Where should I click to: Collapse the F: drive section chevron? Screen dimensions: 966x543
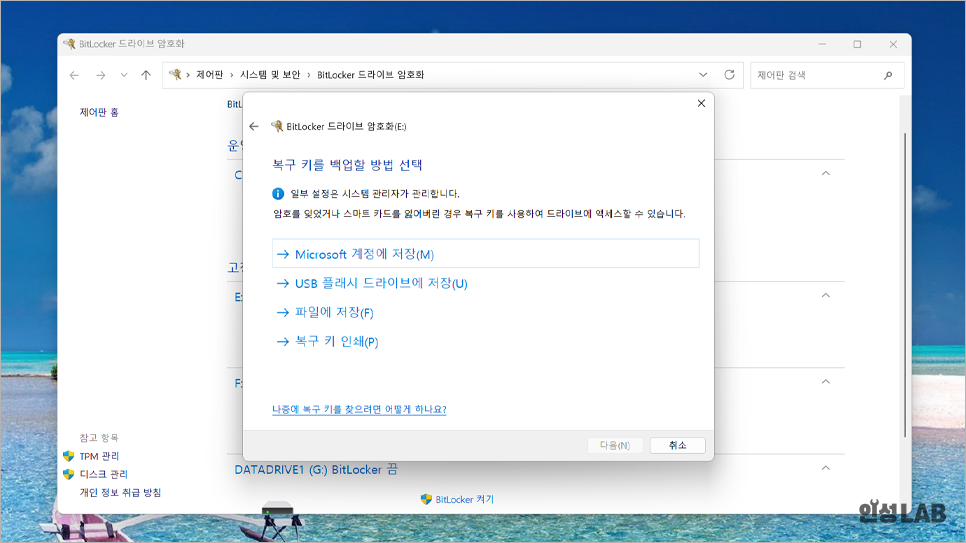(826, 382)
